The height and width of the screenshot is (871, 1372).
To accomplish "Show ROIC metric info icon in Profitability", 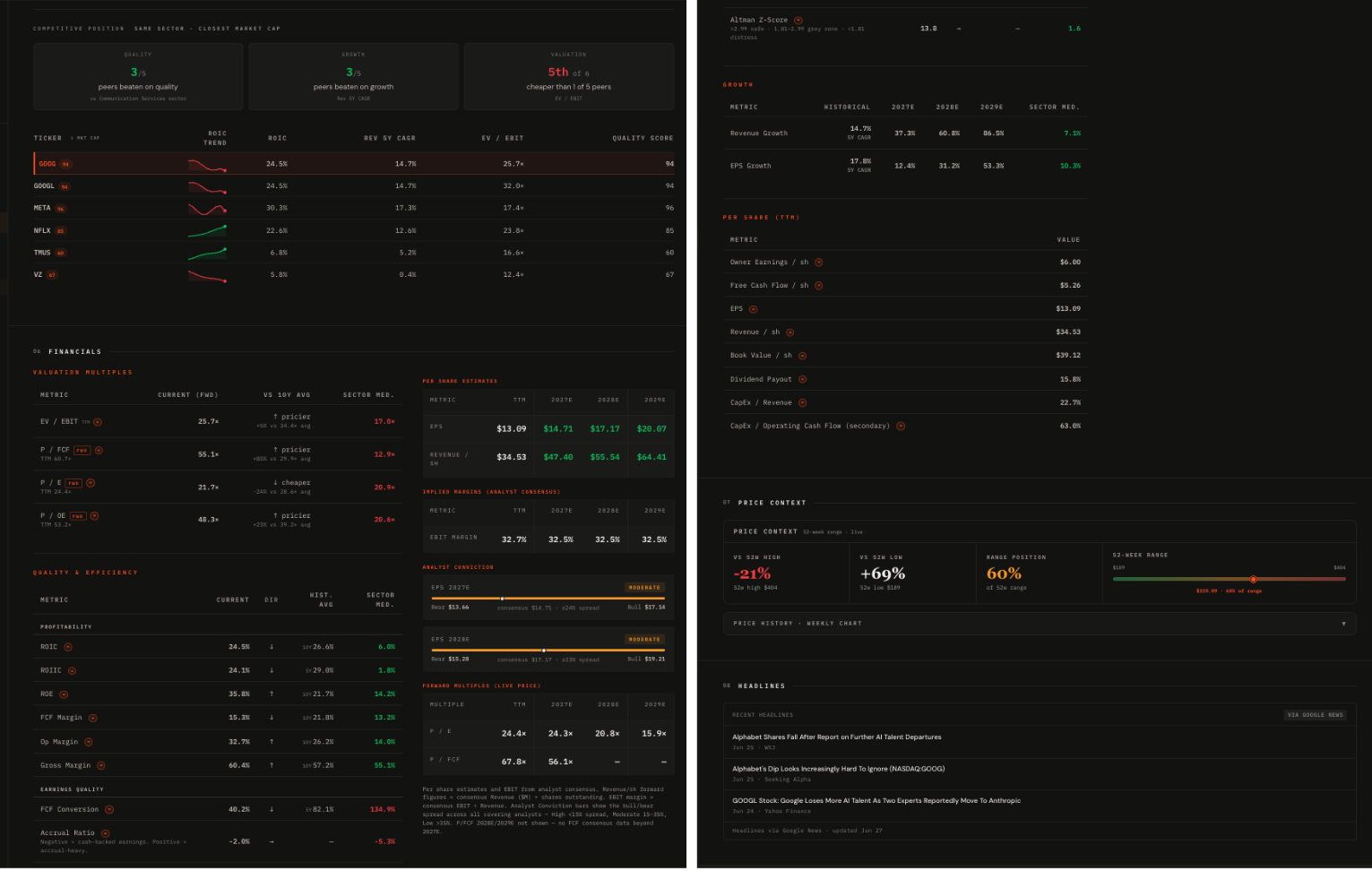I will coord(68,647).
